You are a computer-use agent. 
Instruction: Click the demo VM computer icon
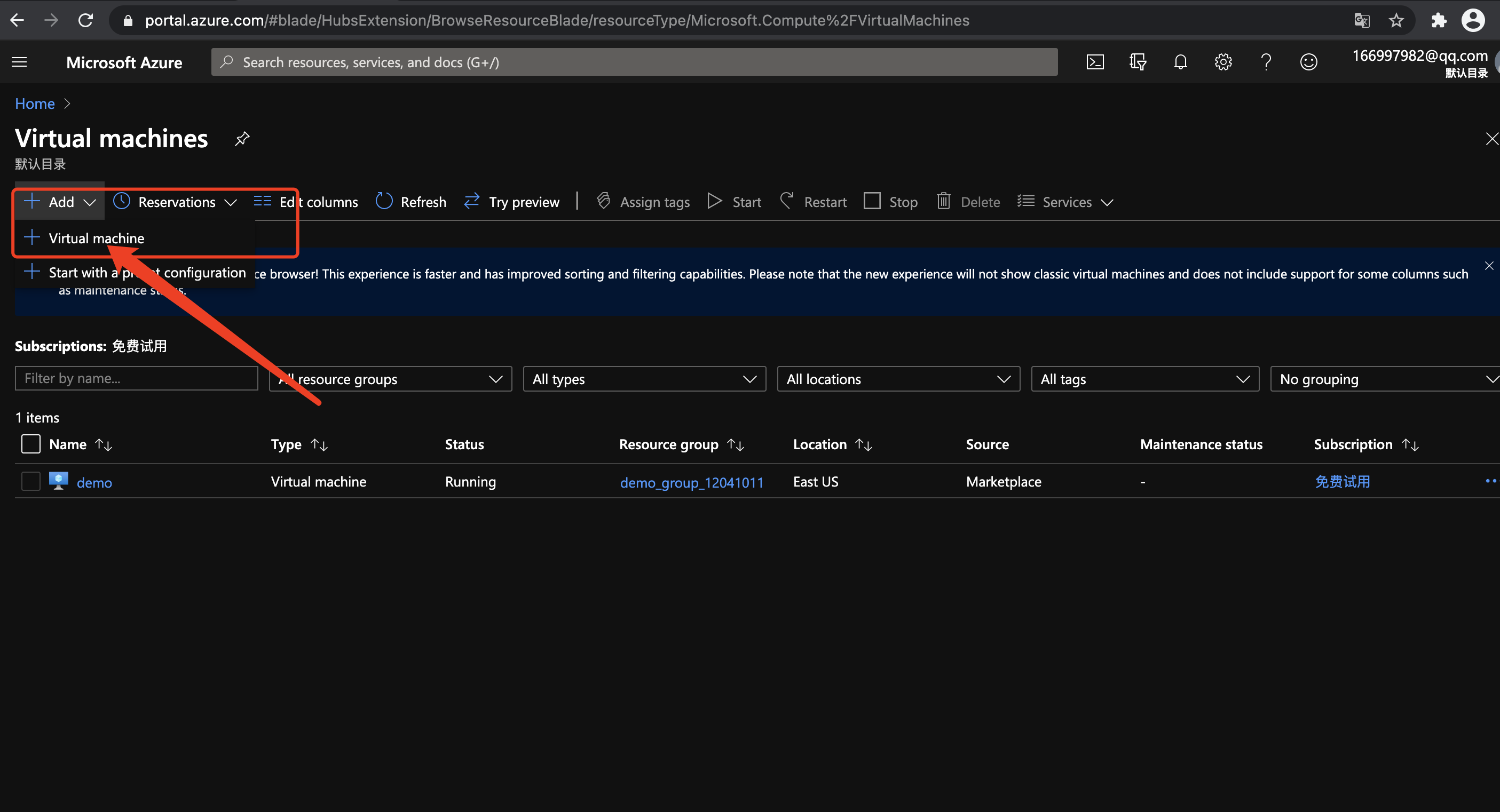[58, 481]
